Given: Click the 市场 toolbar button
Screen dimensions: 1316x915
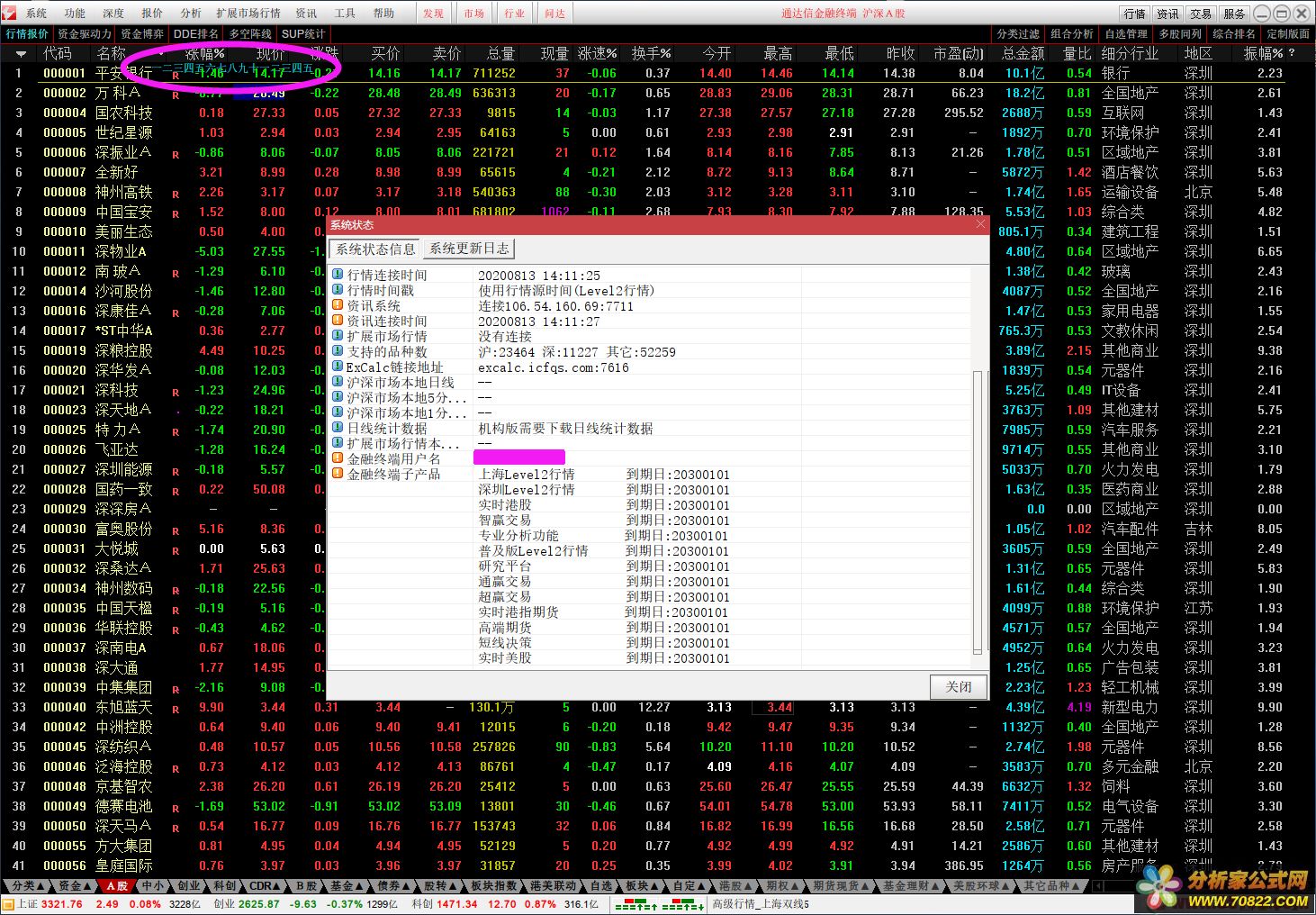Looking at the screenshot, I should (x=474, y=14).
